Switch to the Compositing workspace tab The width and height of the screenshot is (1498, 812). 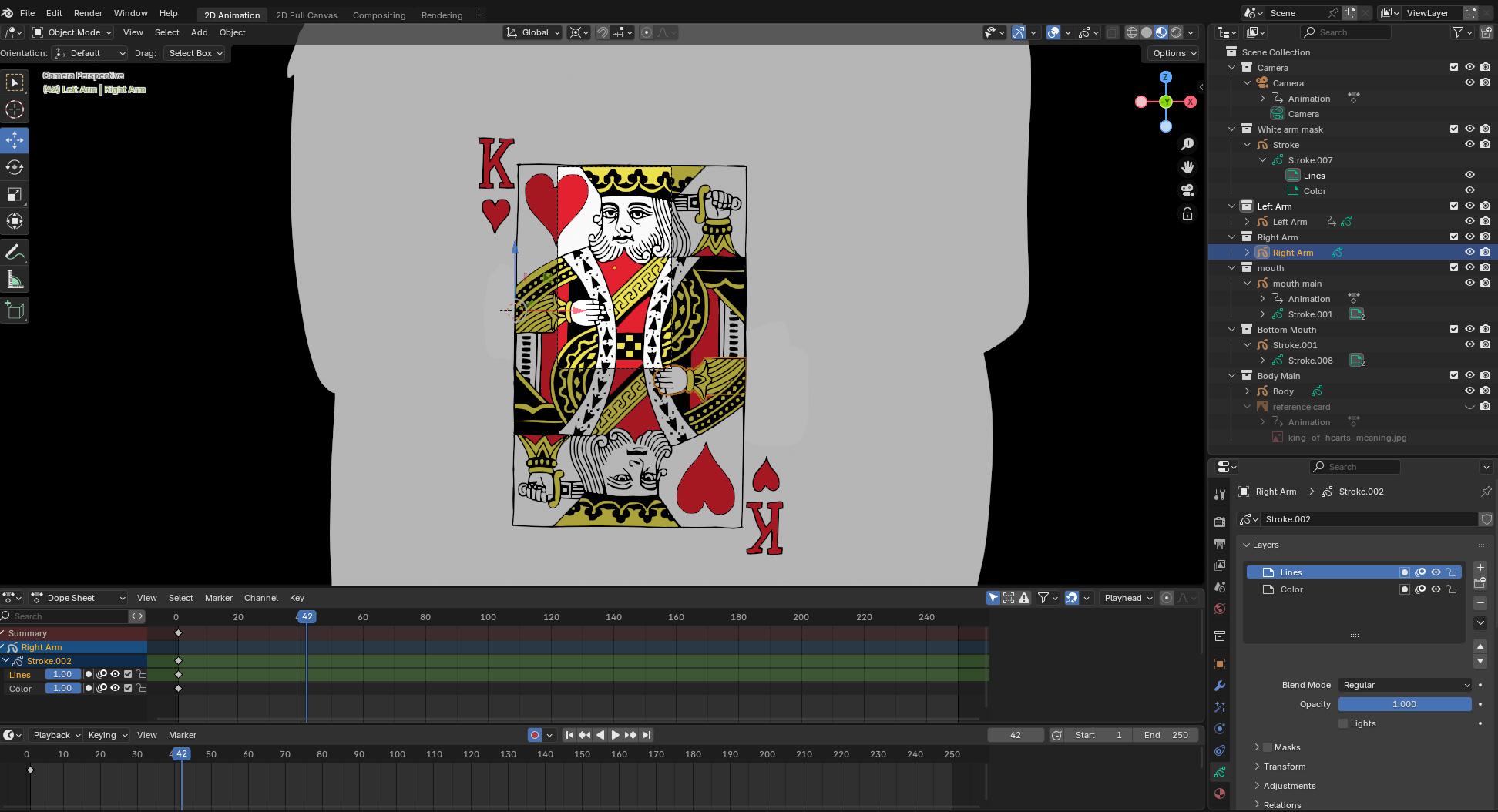coord(379,15)
